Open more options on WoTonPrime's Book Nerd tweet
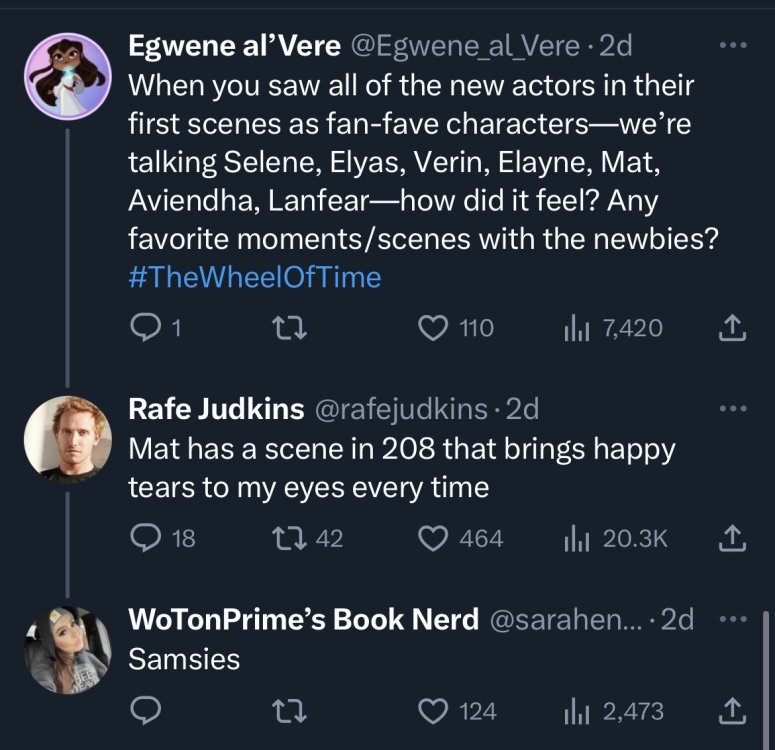The height and width of the screenshot is (750, 775). click(733, 619)
